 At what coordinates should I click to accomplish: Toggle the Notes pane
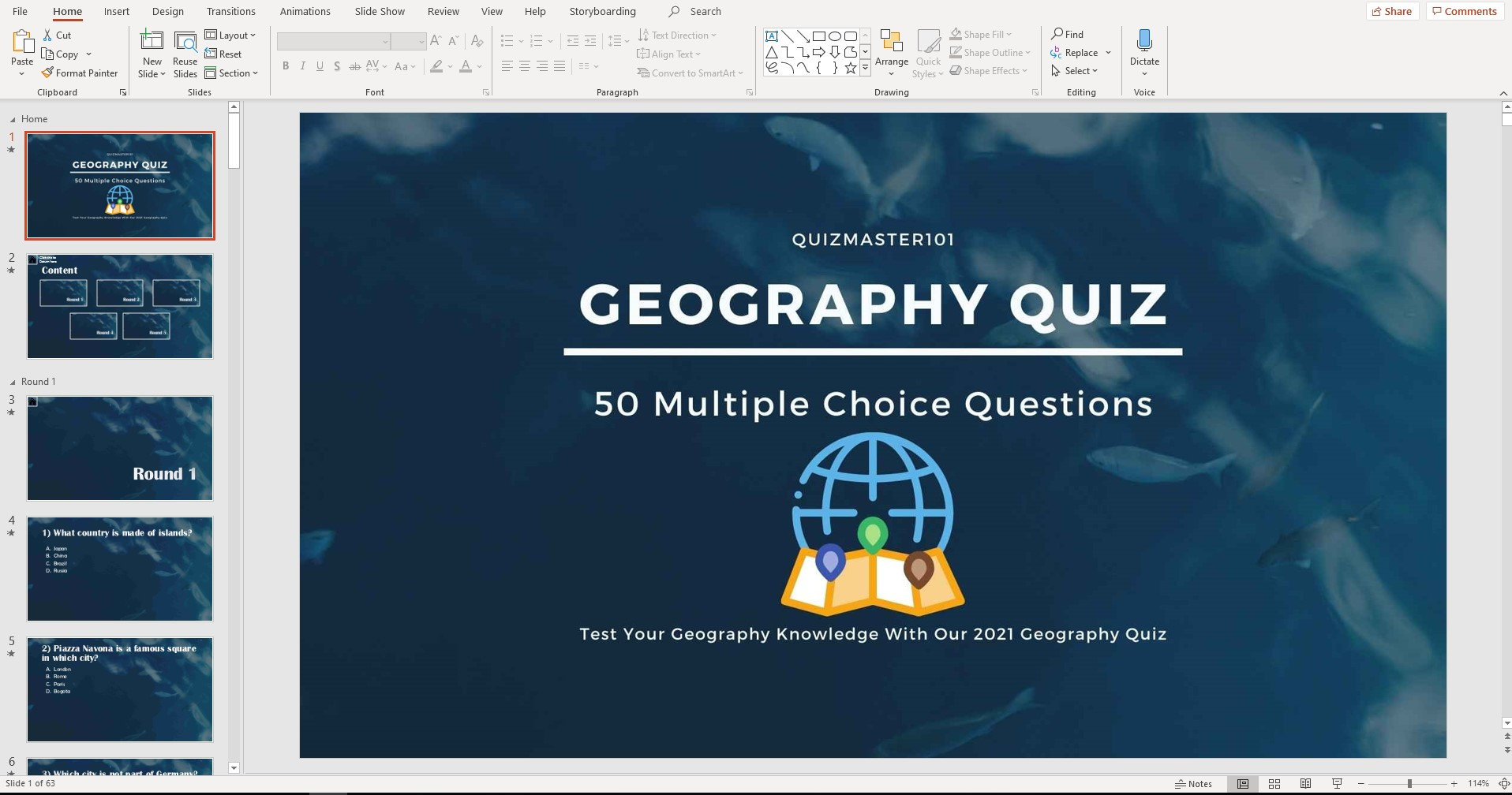[1194, 783]
